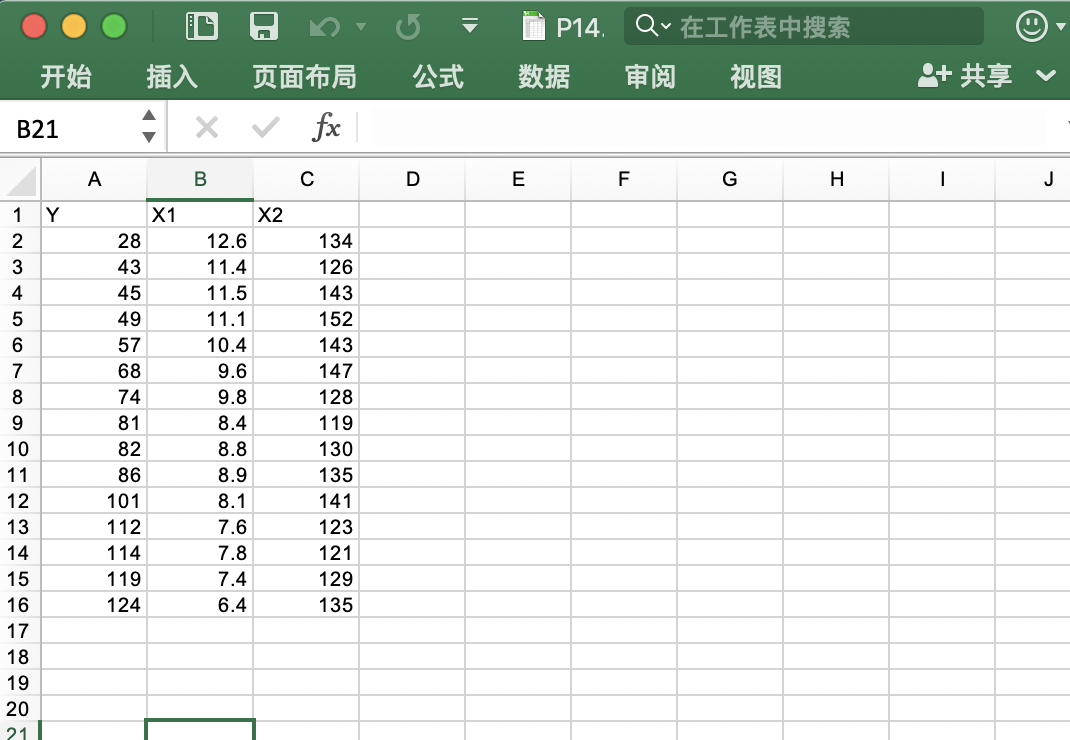
Task: Open the 数据 ribbon tab
Action: point(544,76)
